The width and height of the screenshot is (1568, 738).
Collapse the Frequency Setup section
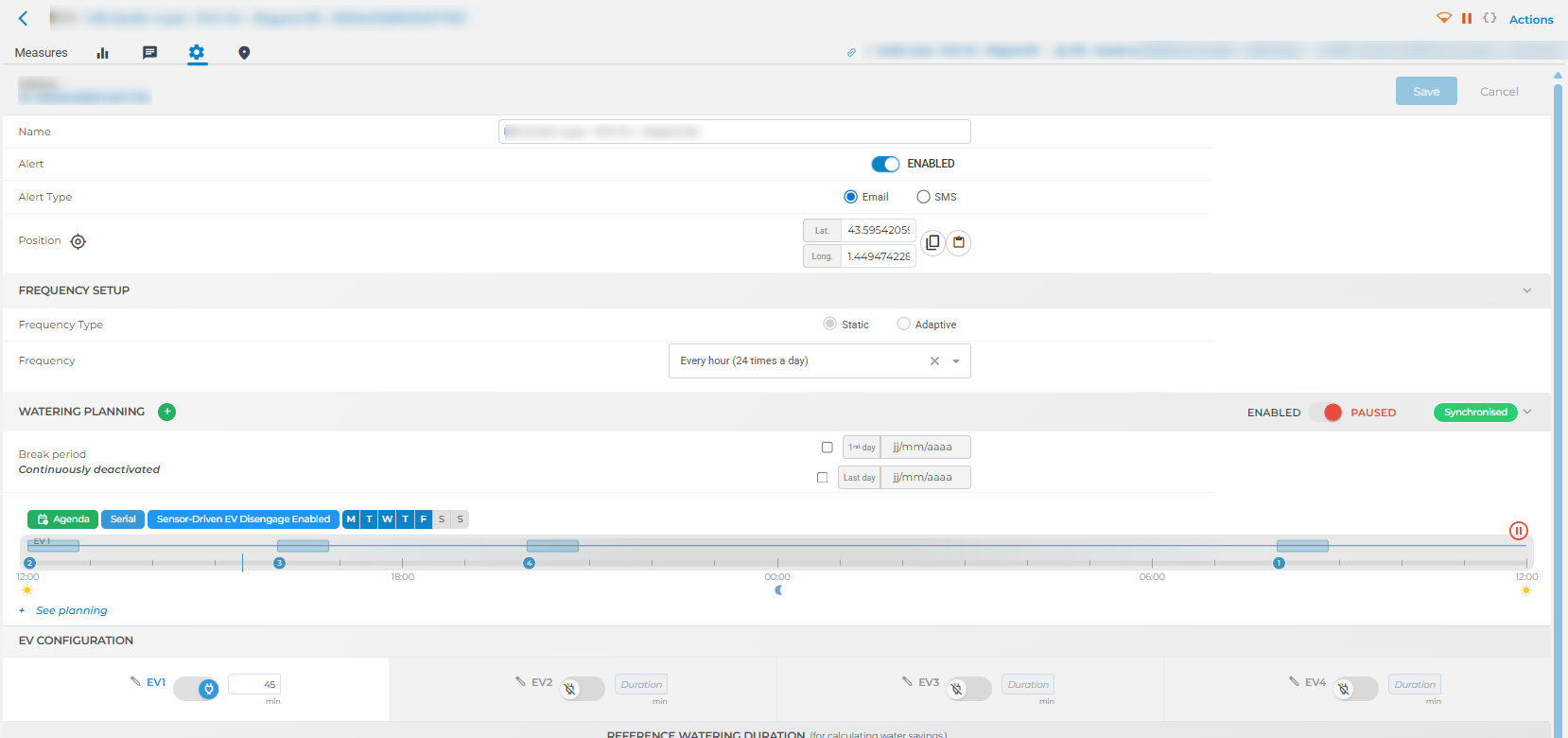(x=1526, y=290)
